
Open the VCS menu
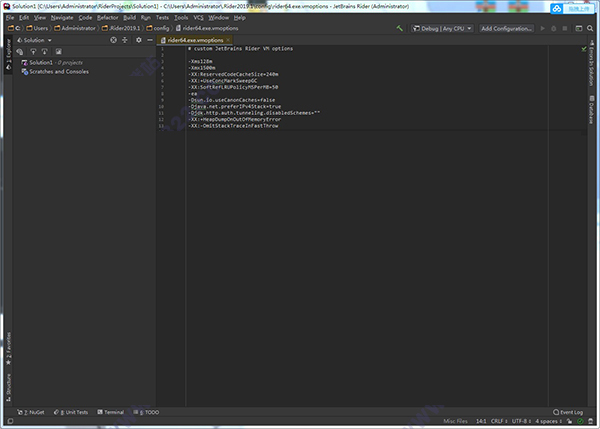point(198,18)
